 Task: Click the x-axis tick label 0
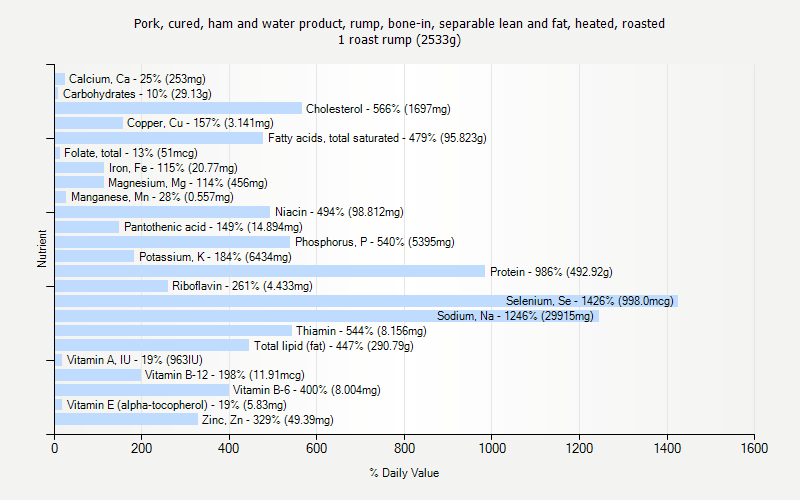[x=55, y=448]
